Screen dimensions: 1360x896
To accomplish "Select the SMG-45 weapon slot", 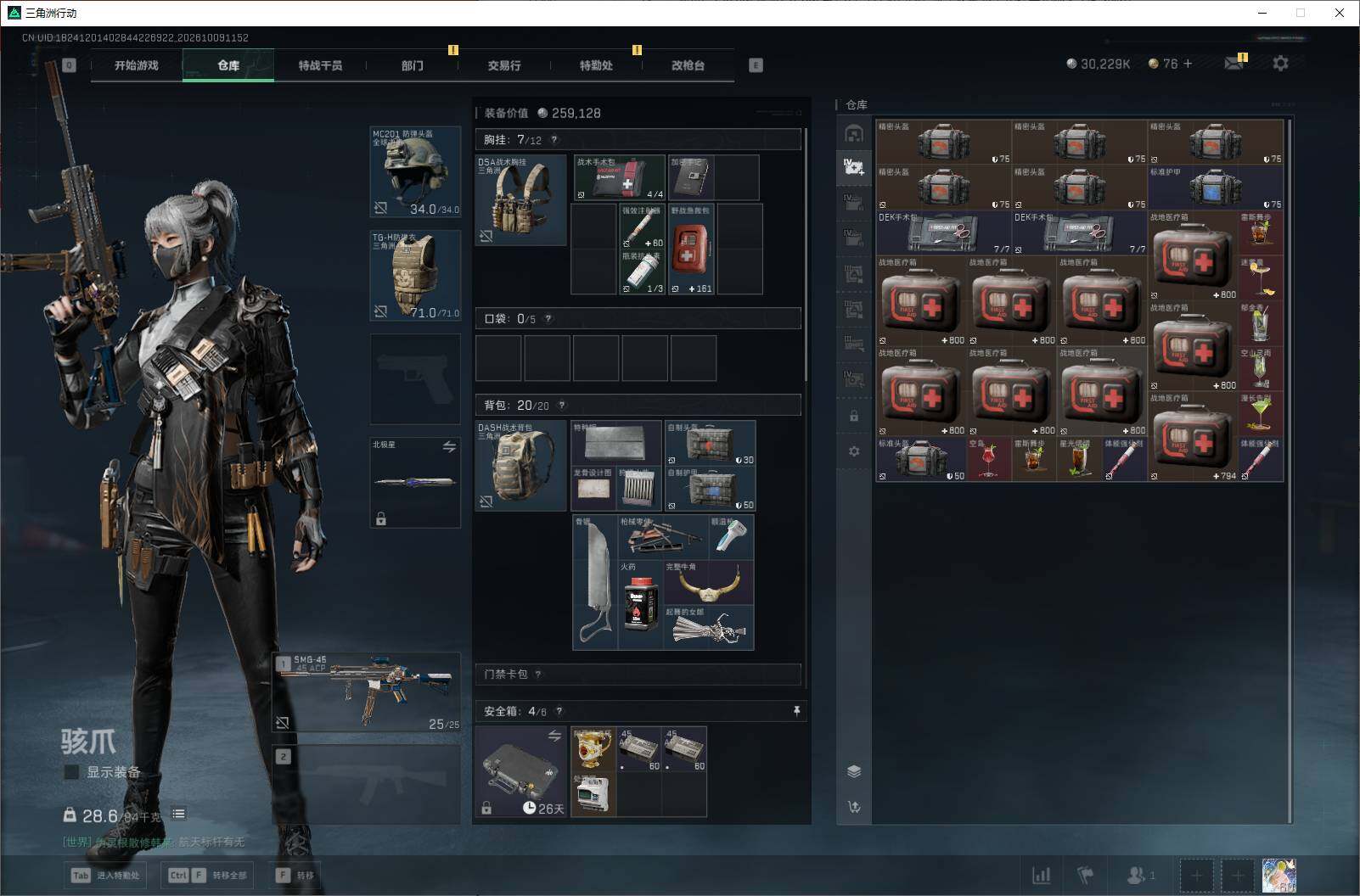I will click(367, 692).
